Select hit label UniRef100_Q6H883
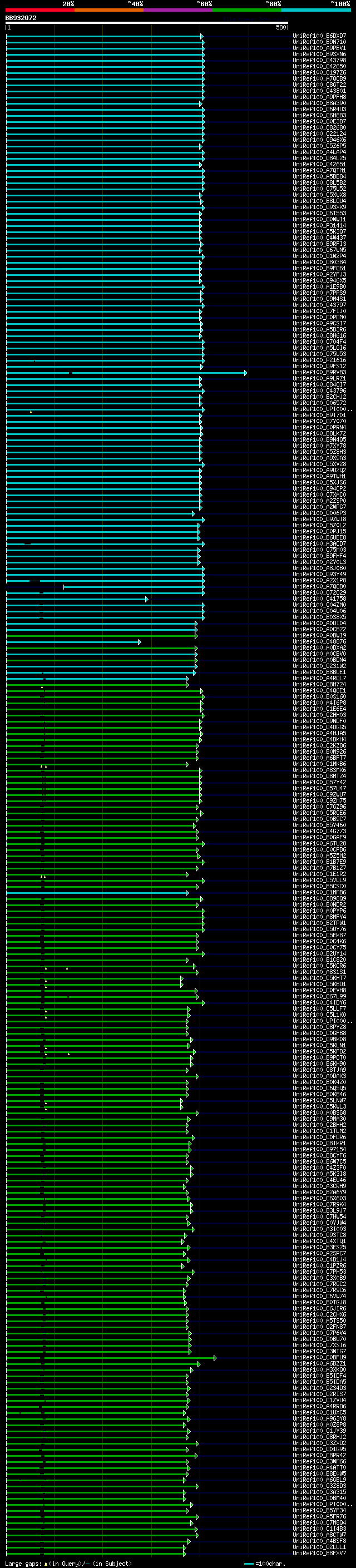 (319, 115)
